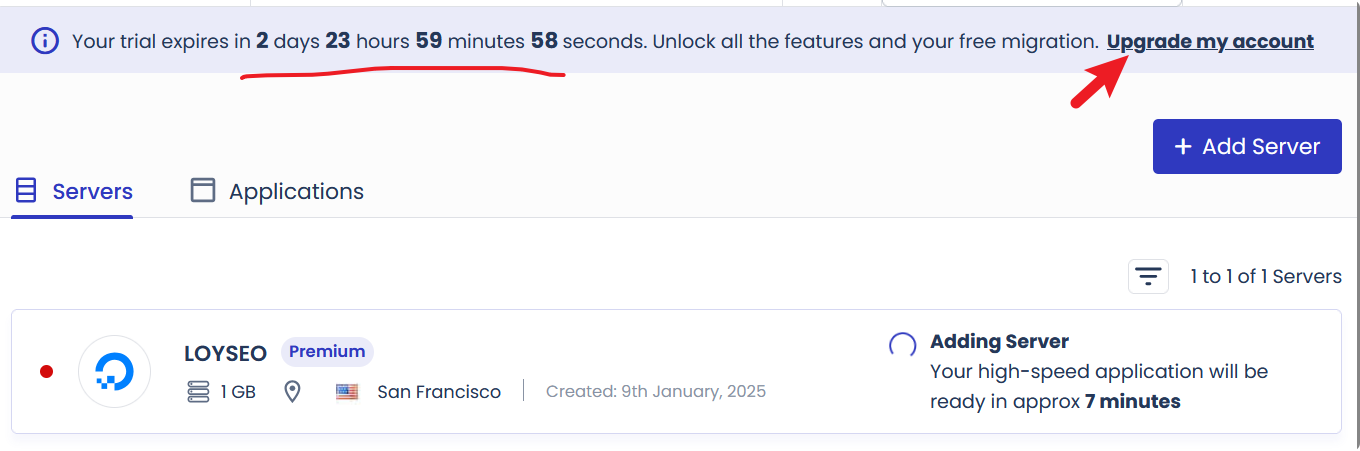The height and width of the screenshot is (451, 1360).
Task: Open the LOYSEO server name
Action: point(225,353)
